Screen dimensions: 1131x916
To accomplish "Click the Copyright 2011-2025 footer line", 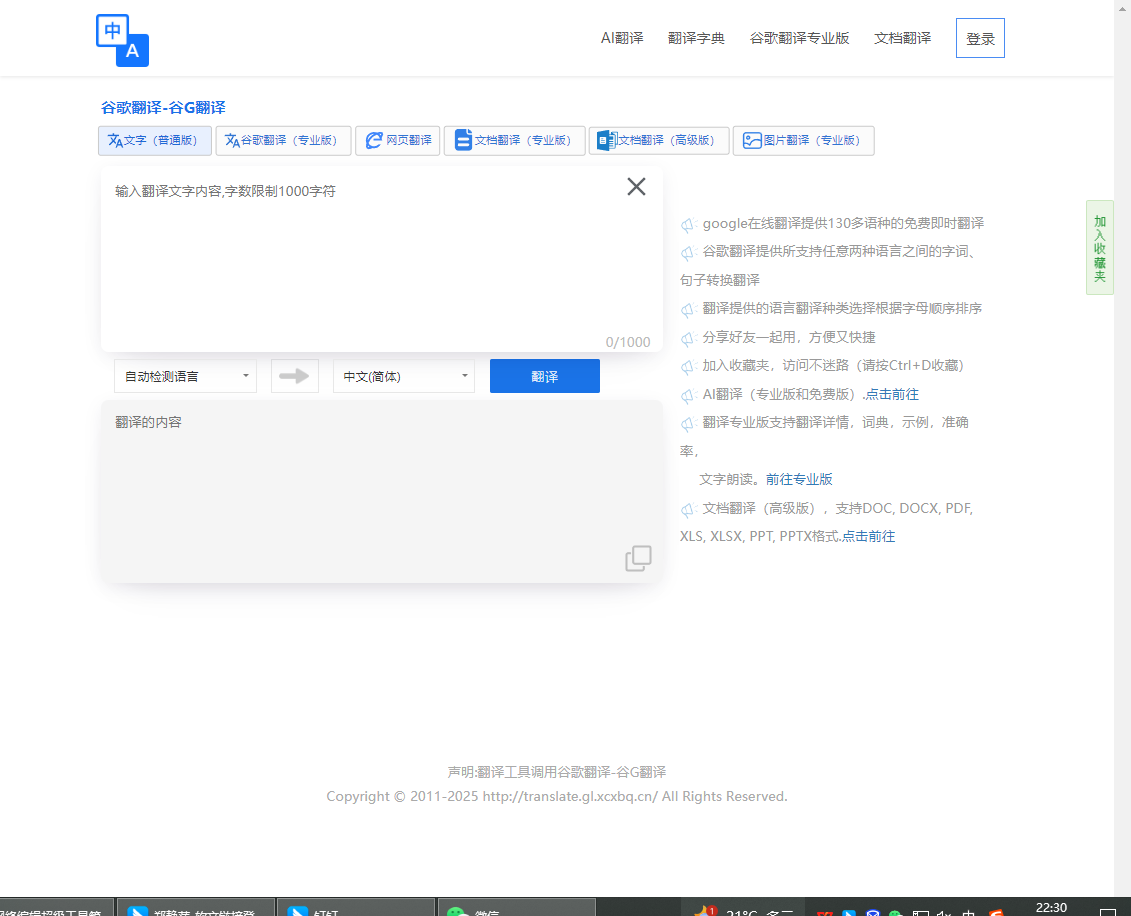I will [x=557, y=797].
